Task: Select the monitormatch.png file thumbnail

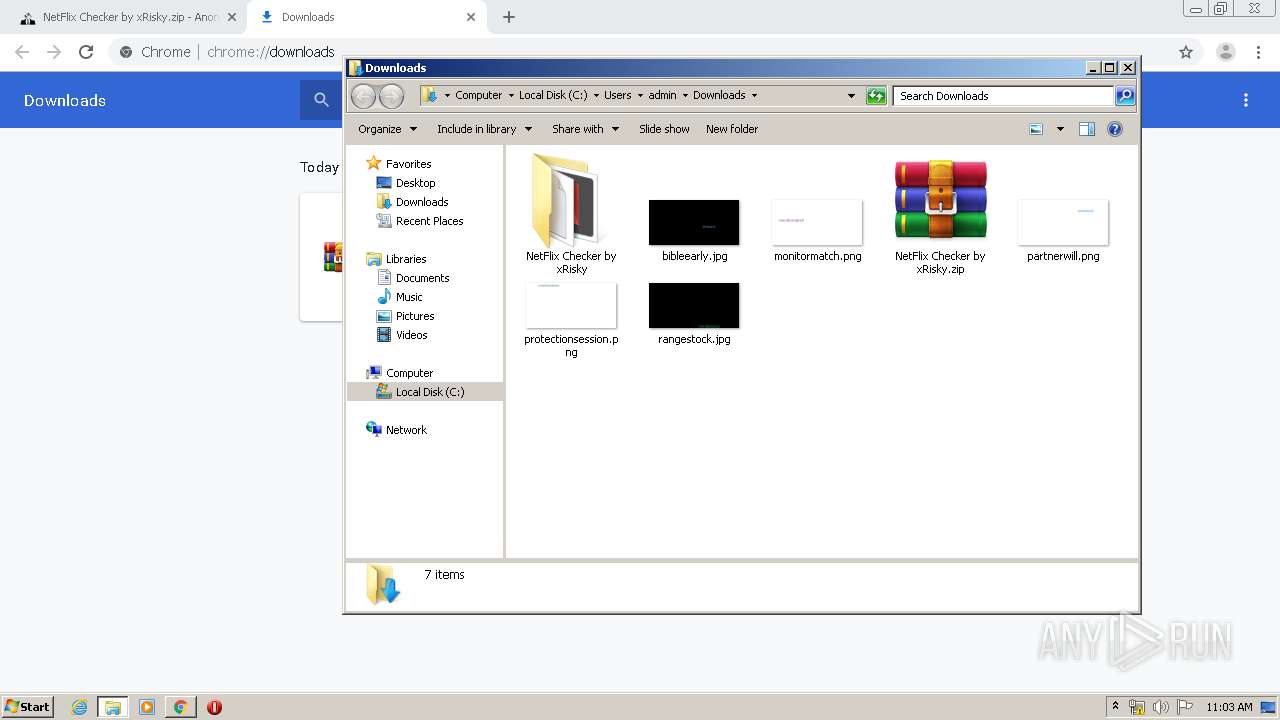Action: pyautogui.click(x=817, y=222)
